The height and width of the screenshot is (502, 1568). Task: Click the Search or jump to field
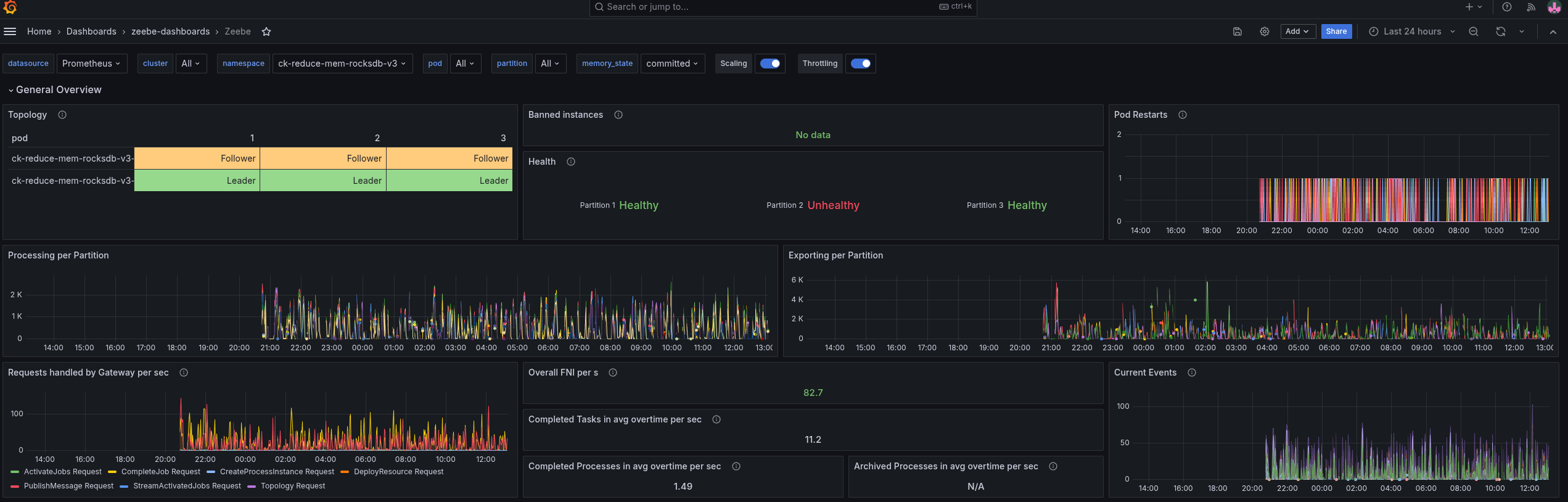pos(783,7)
